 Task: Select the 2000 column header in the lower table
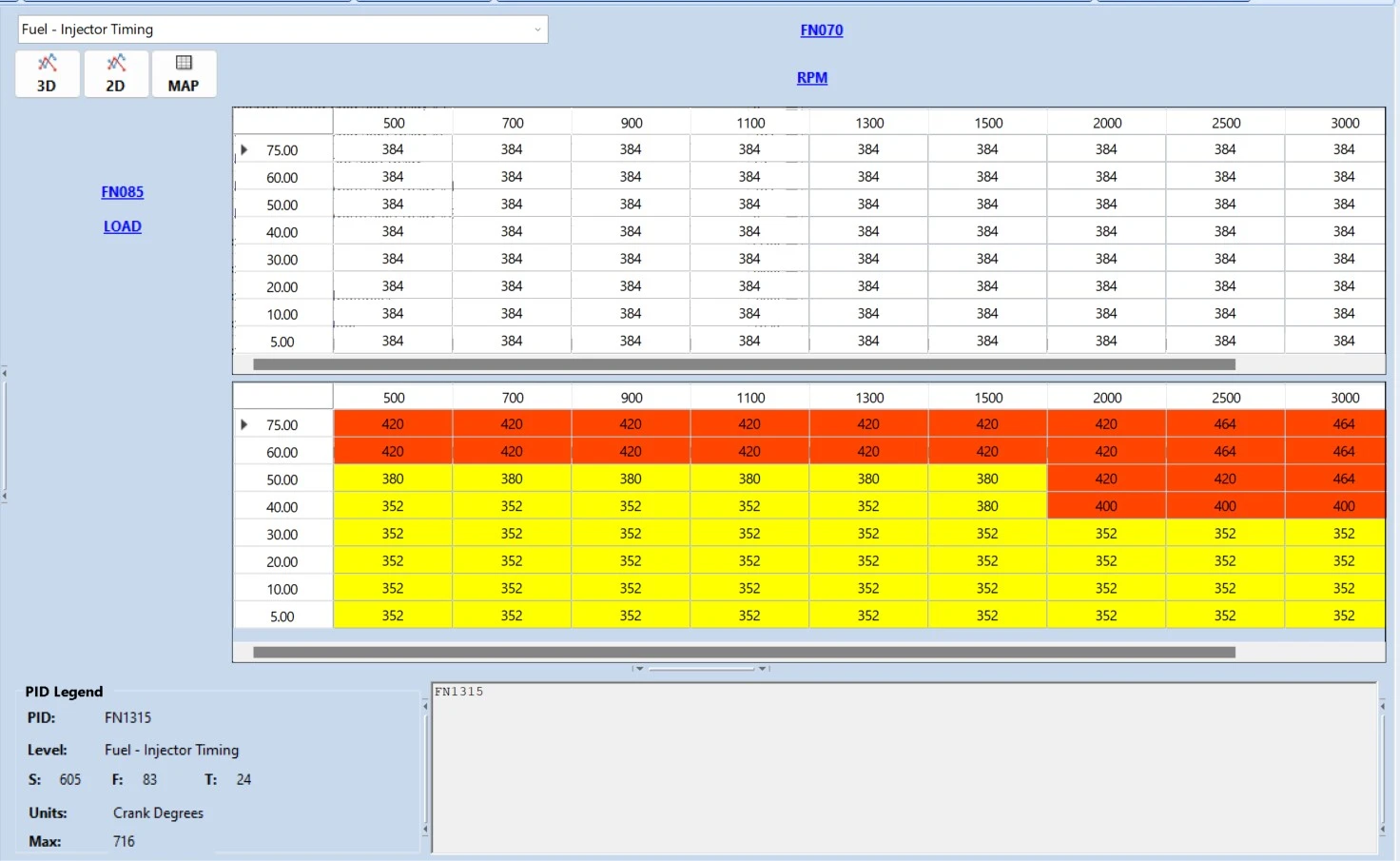[x=1106, y=398]
